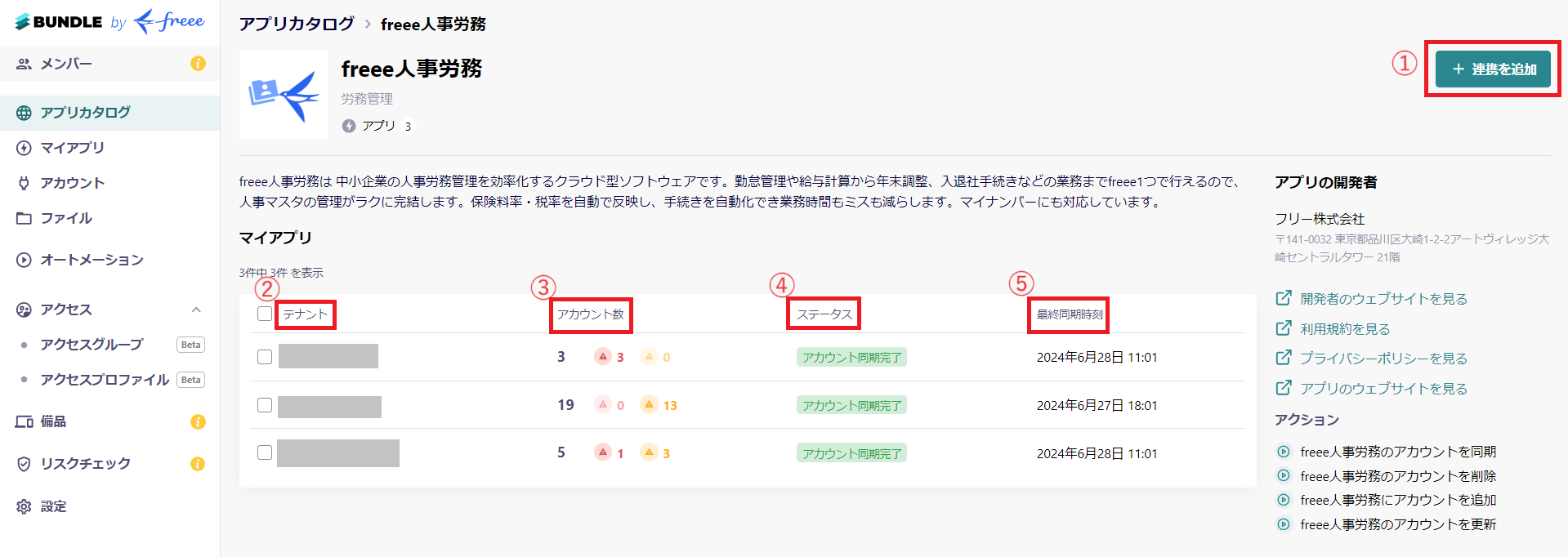Click the info badge next to 備品

(x=198, y=421)
